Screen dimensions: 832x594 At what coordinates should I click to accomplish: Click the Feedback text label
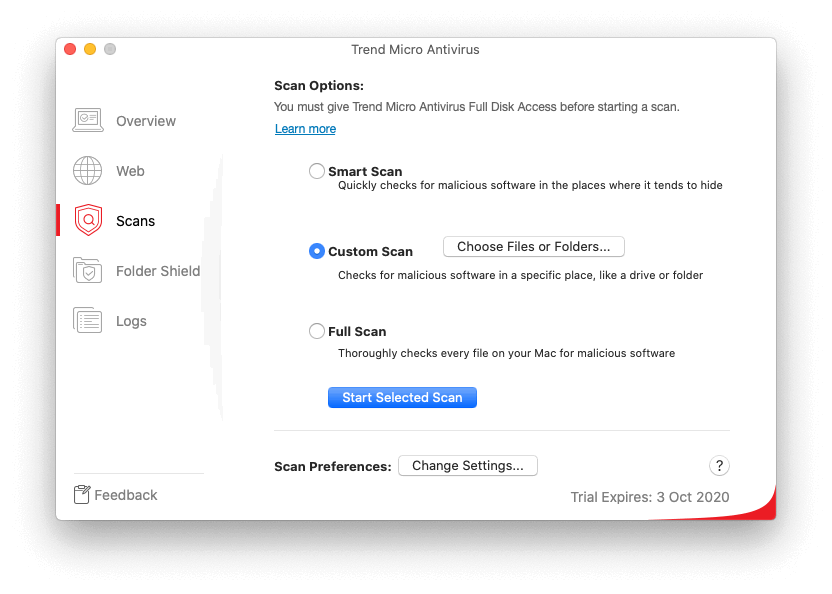point(126,495)
